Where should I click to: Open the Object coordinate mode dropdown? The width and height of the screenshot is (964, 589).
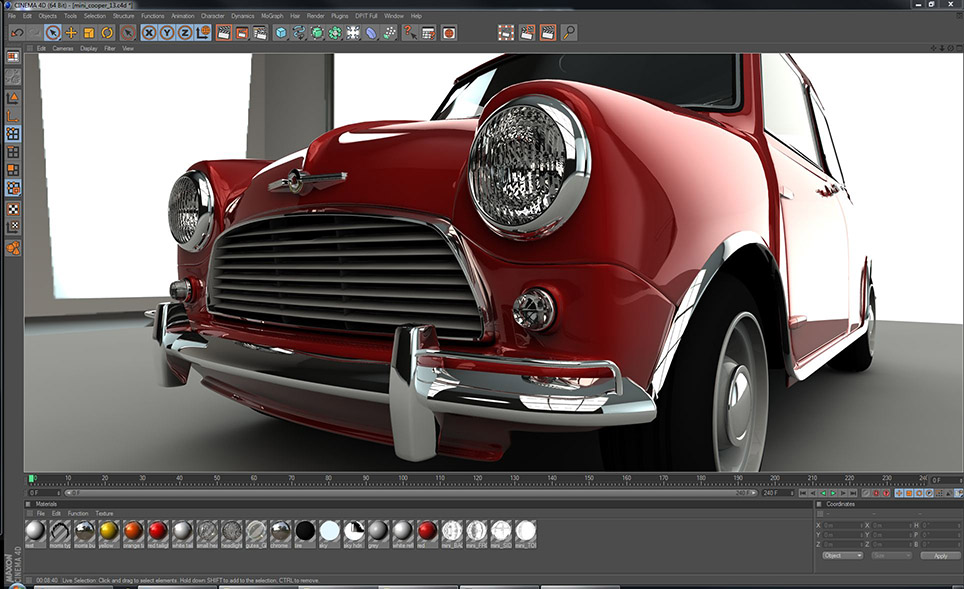point(842,555)
